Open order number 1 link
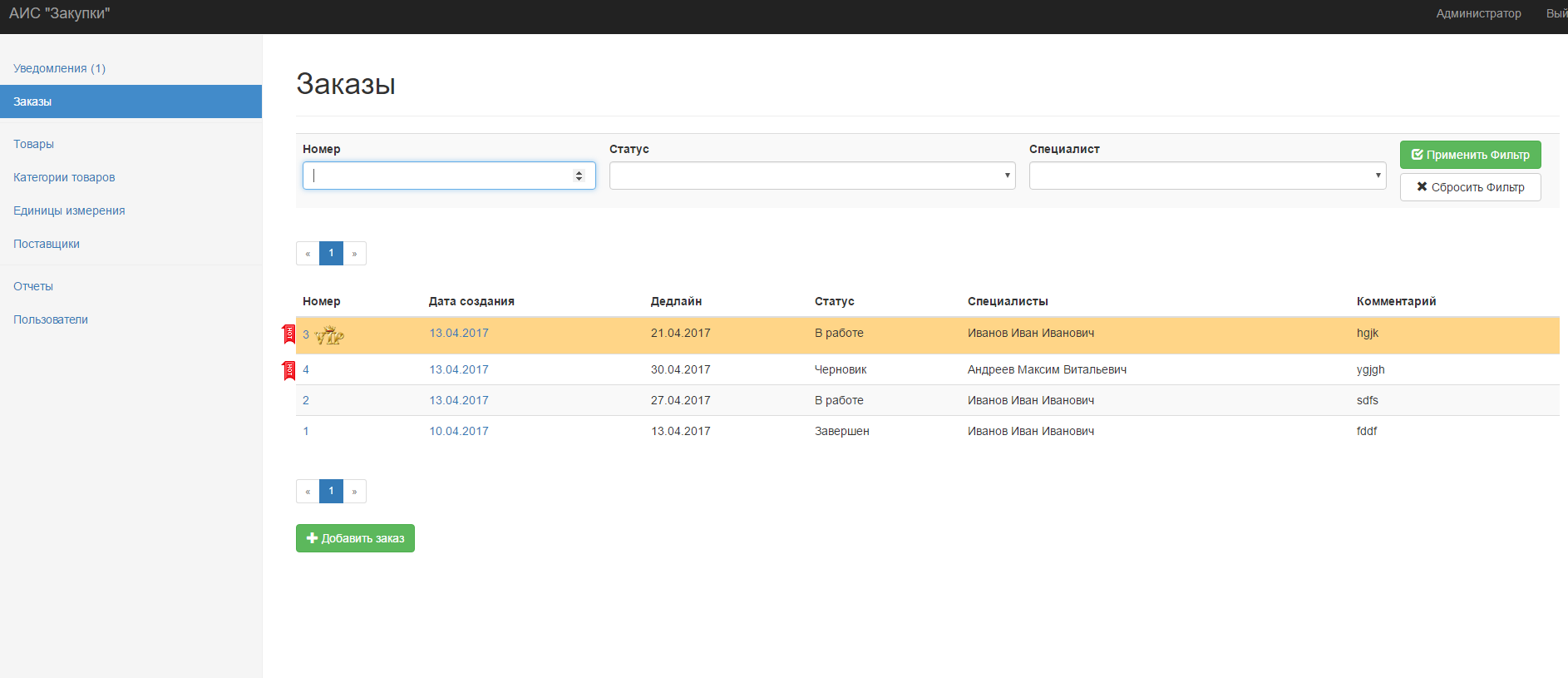Viewport: 1568px width, 678px height. [306, 431]
